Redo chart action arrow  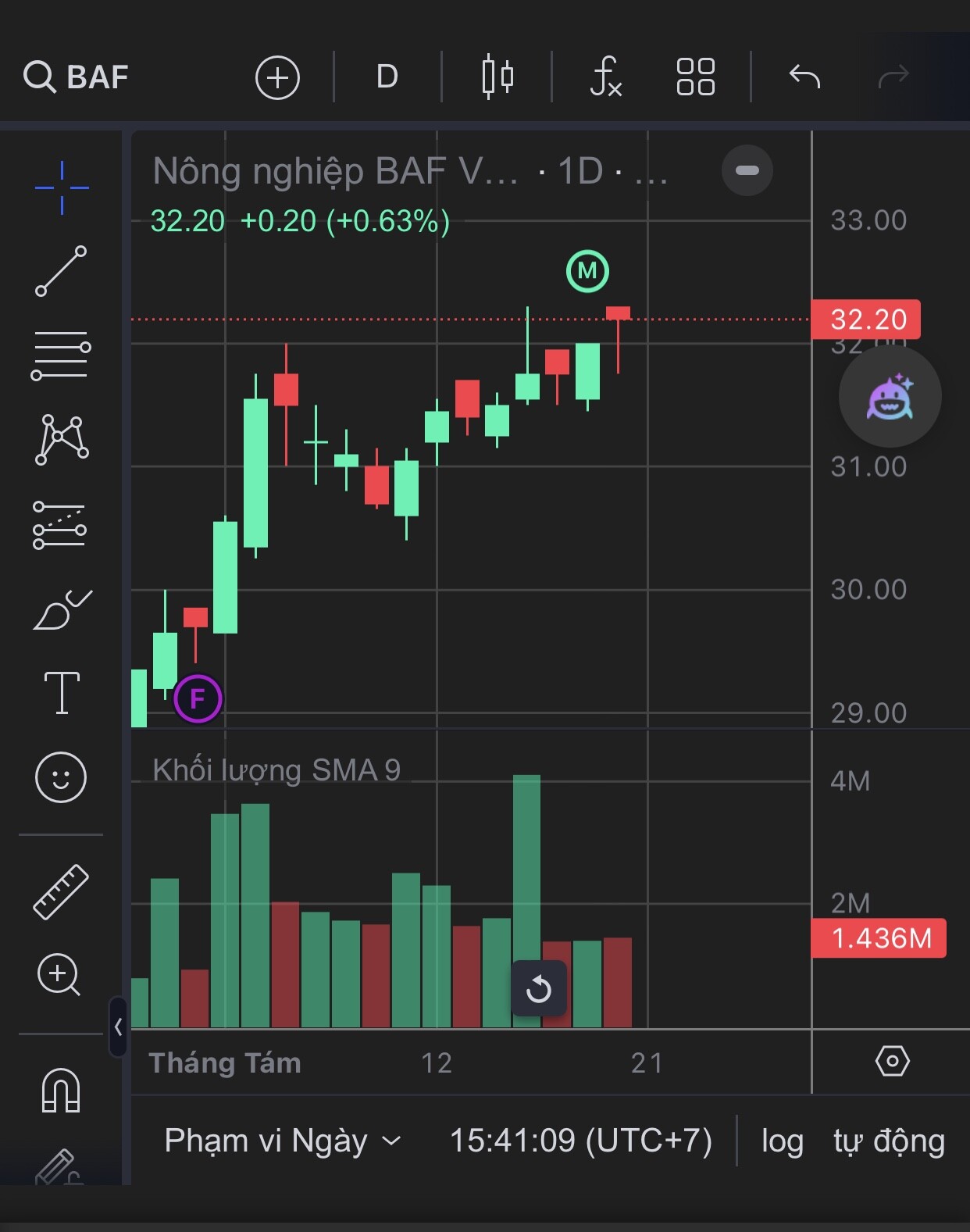pos(893,77)
